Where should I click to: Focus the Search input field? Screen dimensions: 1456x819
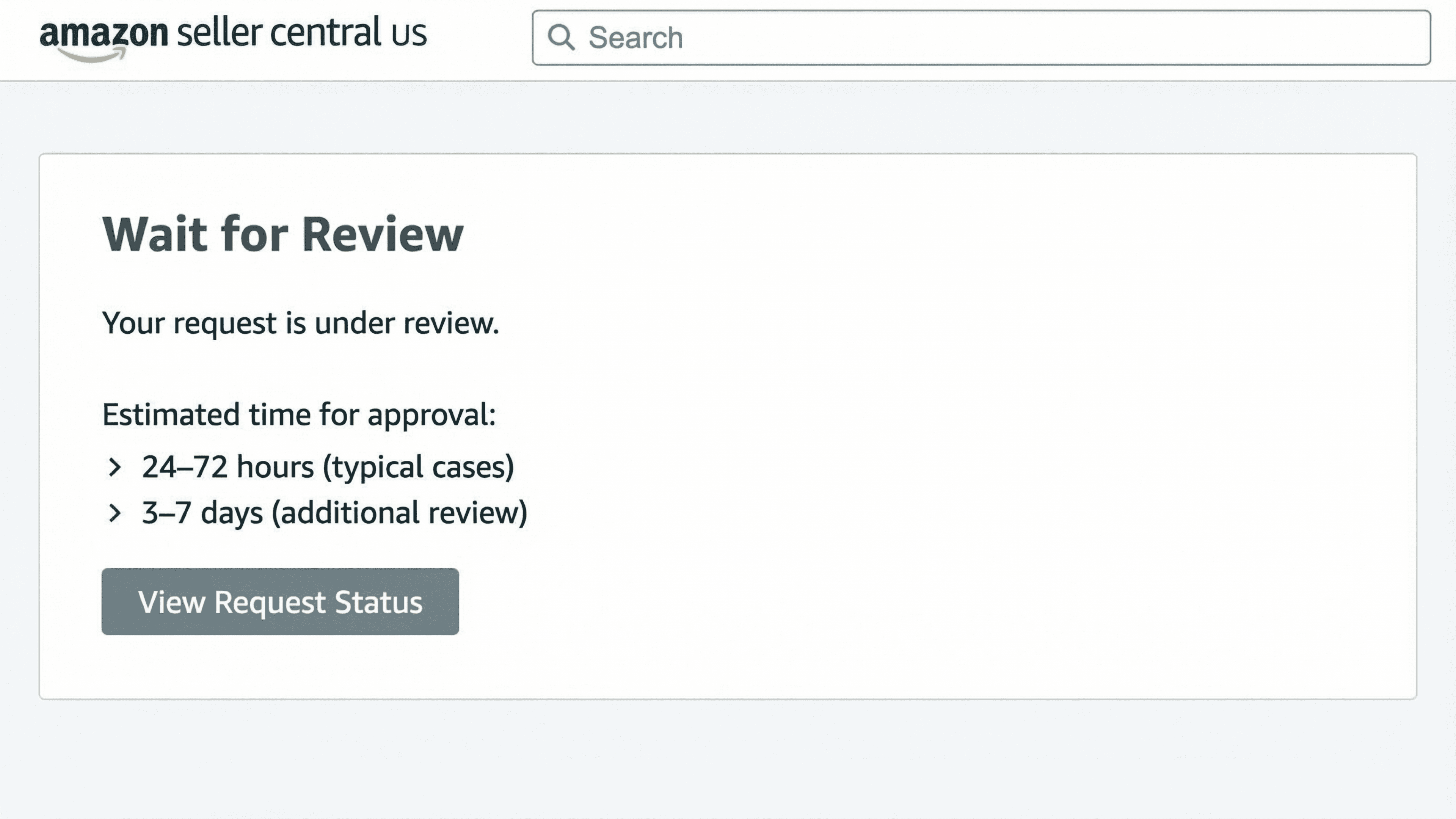(x=981, y=37)
